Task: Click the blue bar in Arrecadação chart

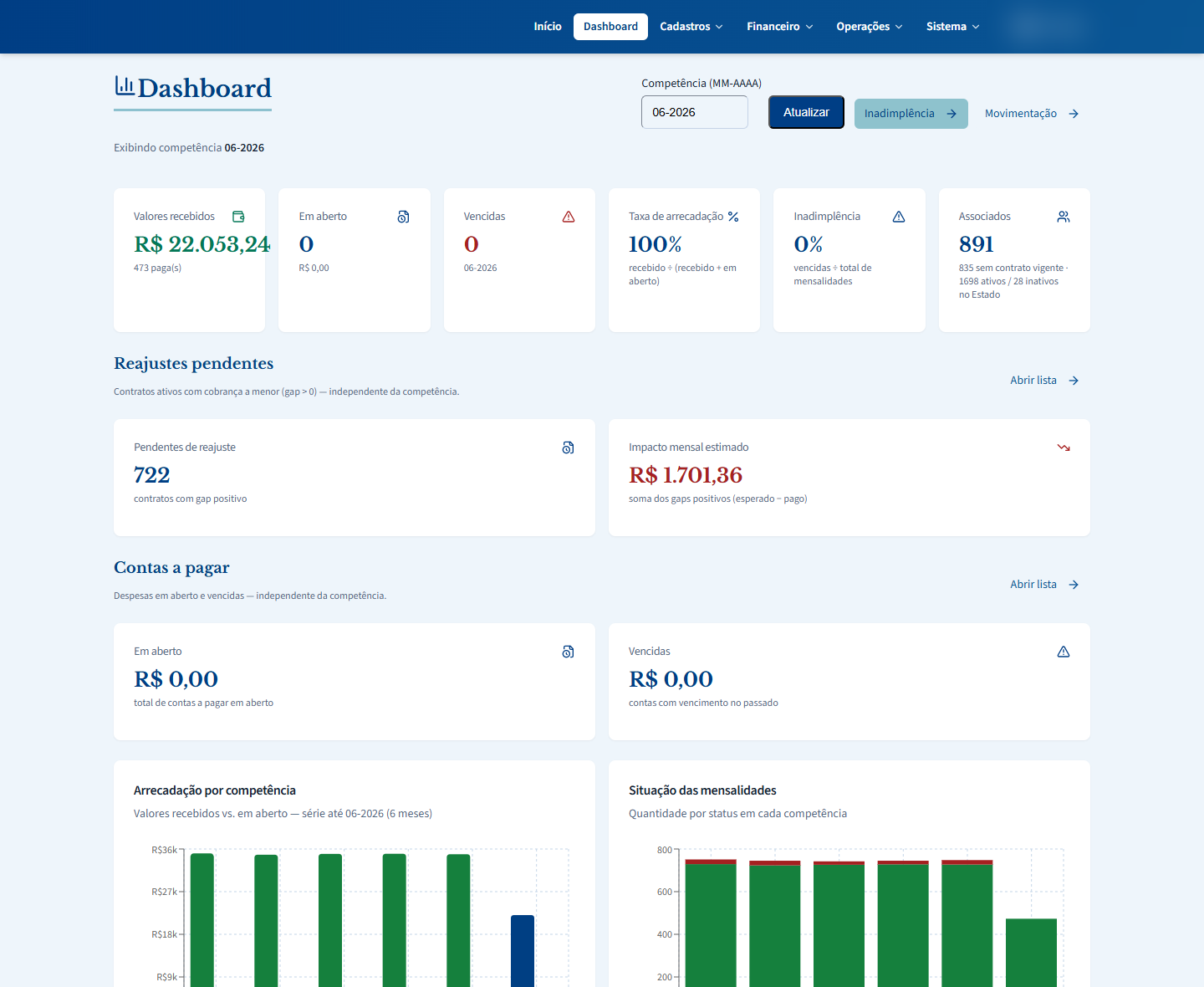Action: coord(523,951)
